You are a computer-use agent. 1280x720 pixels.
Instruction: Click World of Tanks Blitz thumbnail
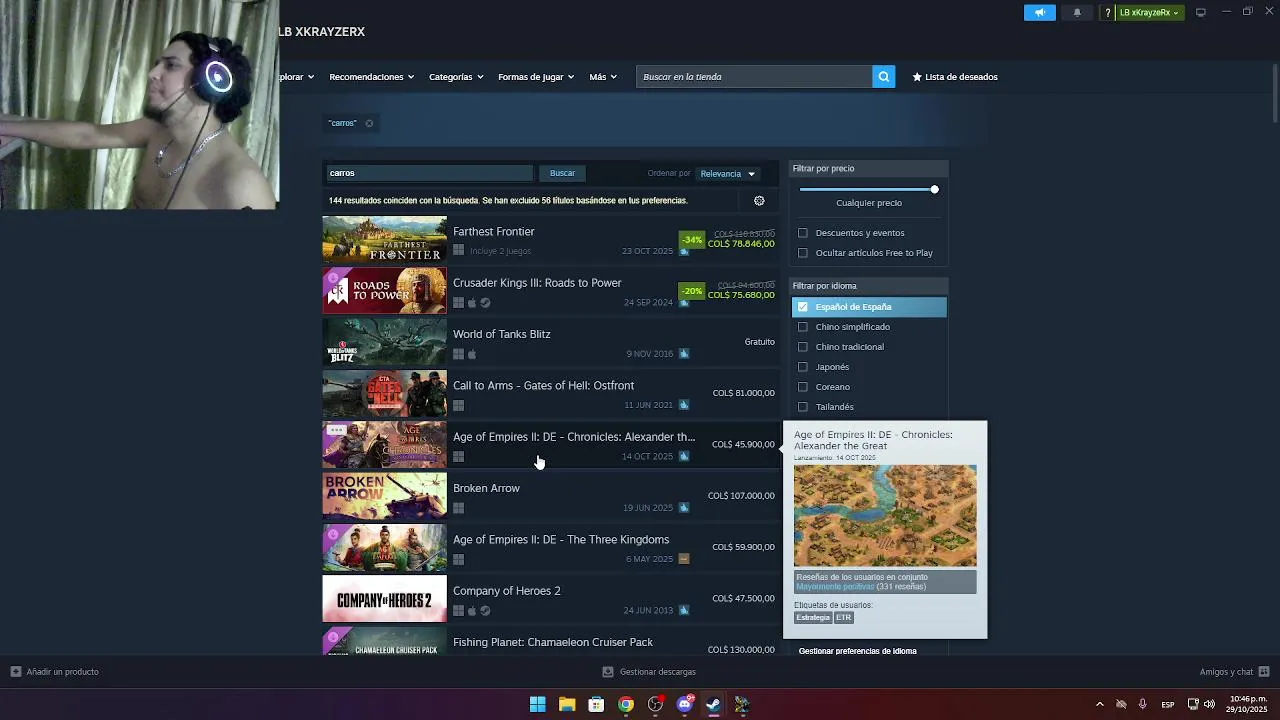(384, 342)
